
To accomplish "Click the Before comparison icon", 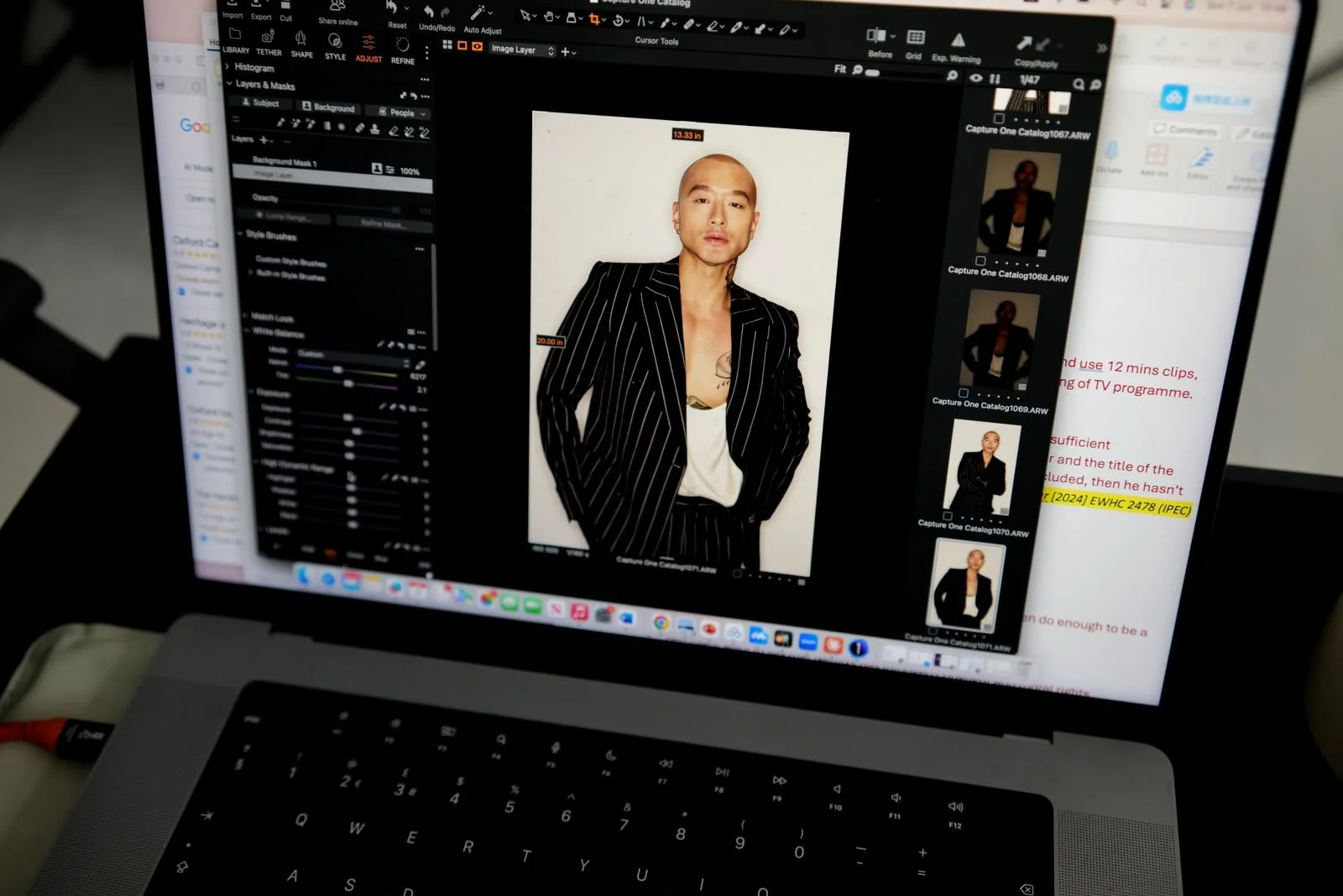I will [875, 35].
